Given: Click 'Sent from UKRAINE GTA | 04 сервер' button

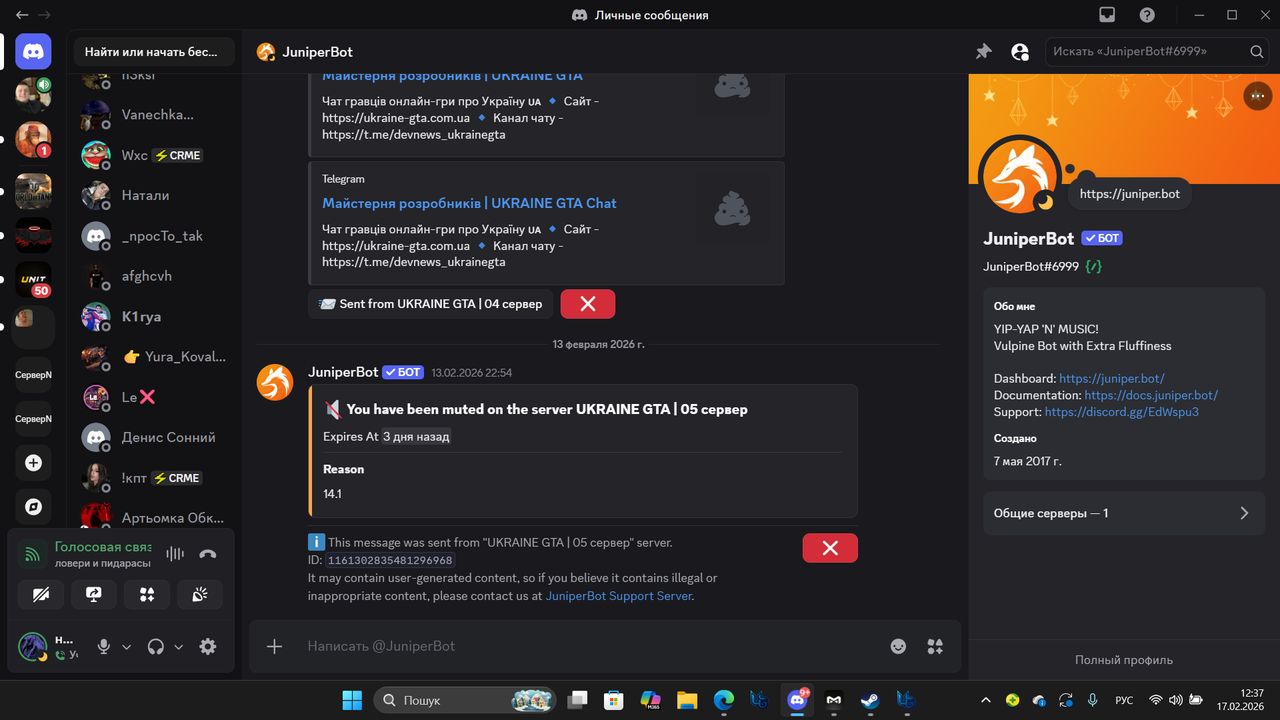Looking at the screenshot, I should [x=430, y=304].
